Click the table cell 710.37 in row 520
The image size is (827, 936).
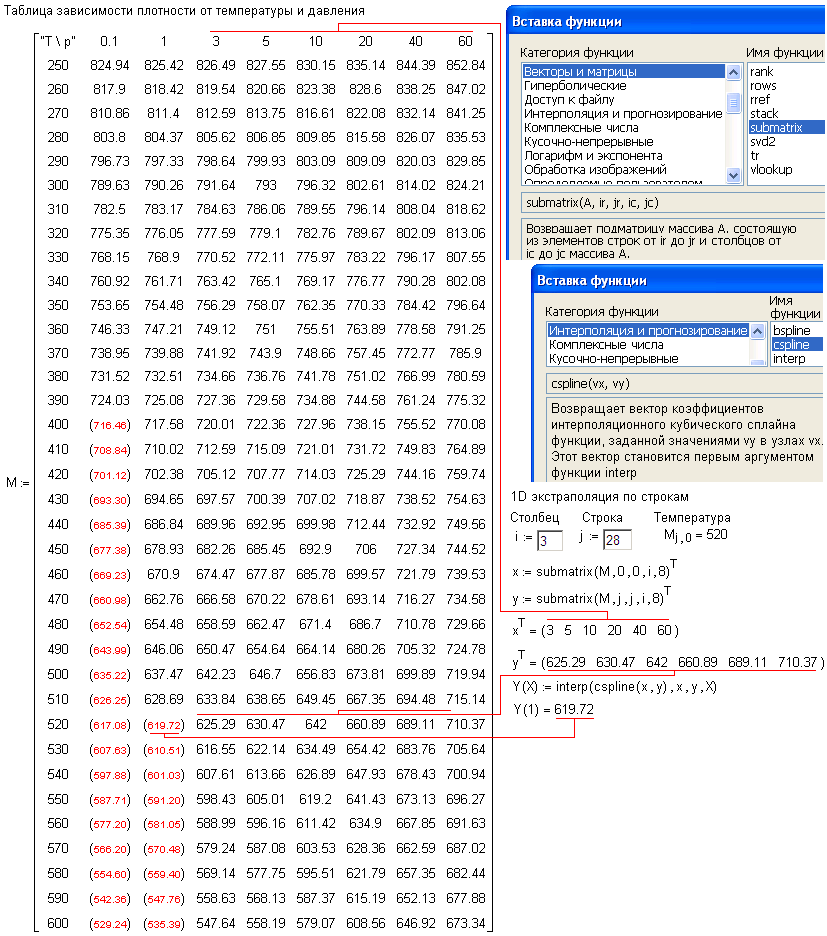tap(466, 724)
